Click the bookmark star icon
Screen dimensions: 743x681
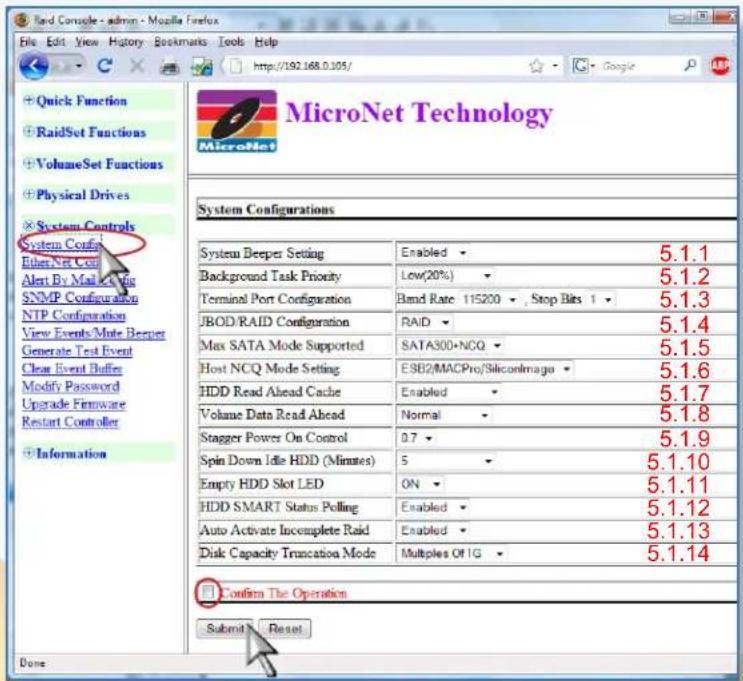536,66
